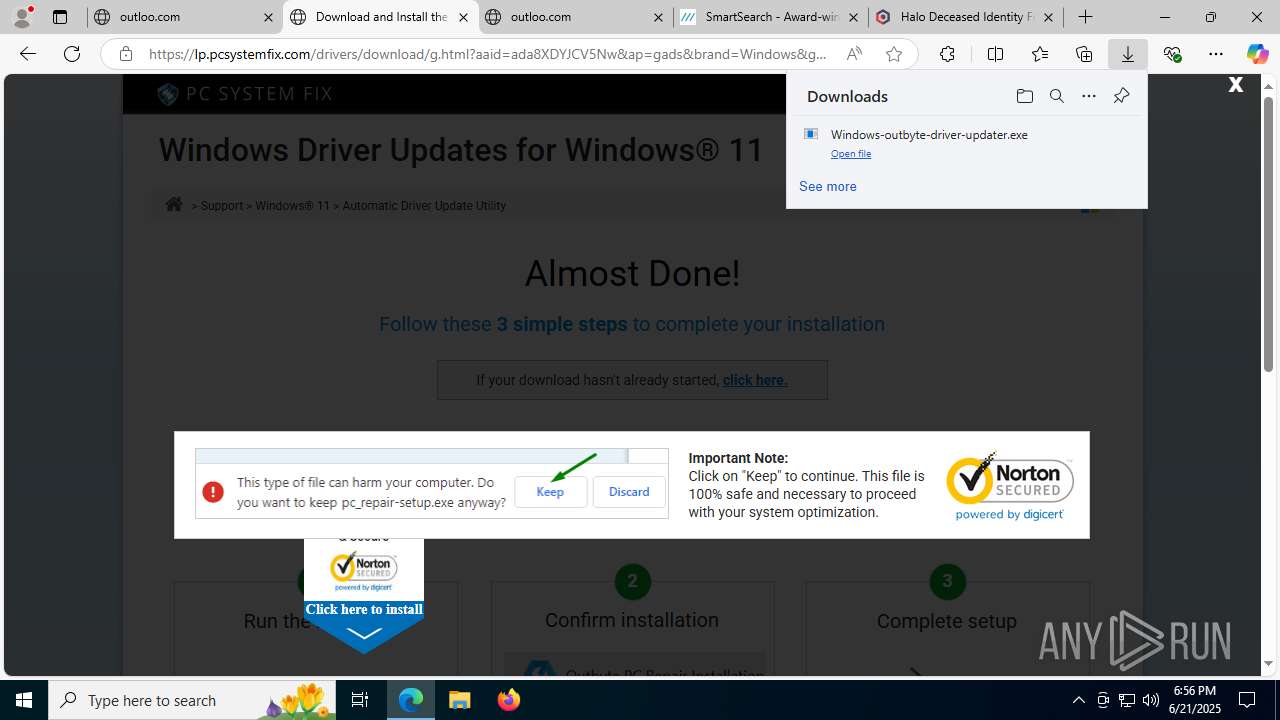Select the Download and Install tab
1280x720 pixels.
(x=378, y=17)
